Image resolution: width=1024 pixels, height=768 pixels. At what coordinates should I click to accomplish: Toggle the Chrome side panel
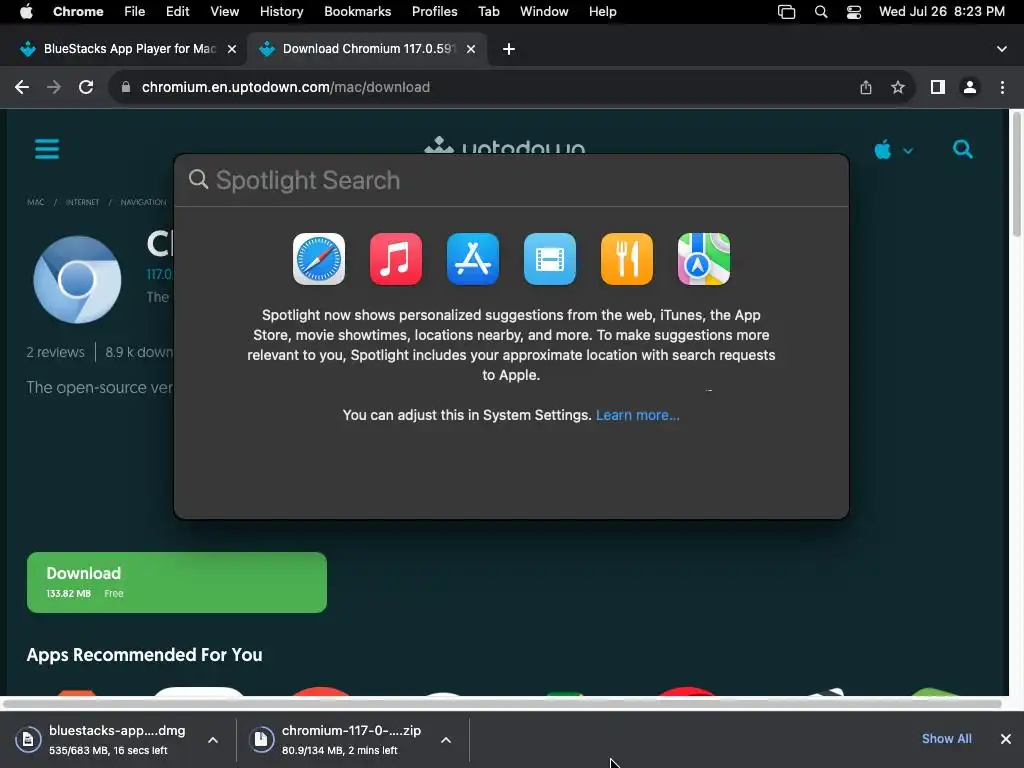(938, 87)
